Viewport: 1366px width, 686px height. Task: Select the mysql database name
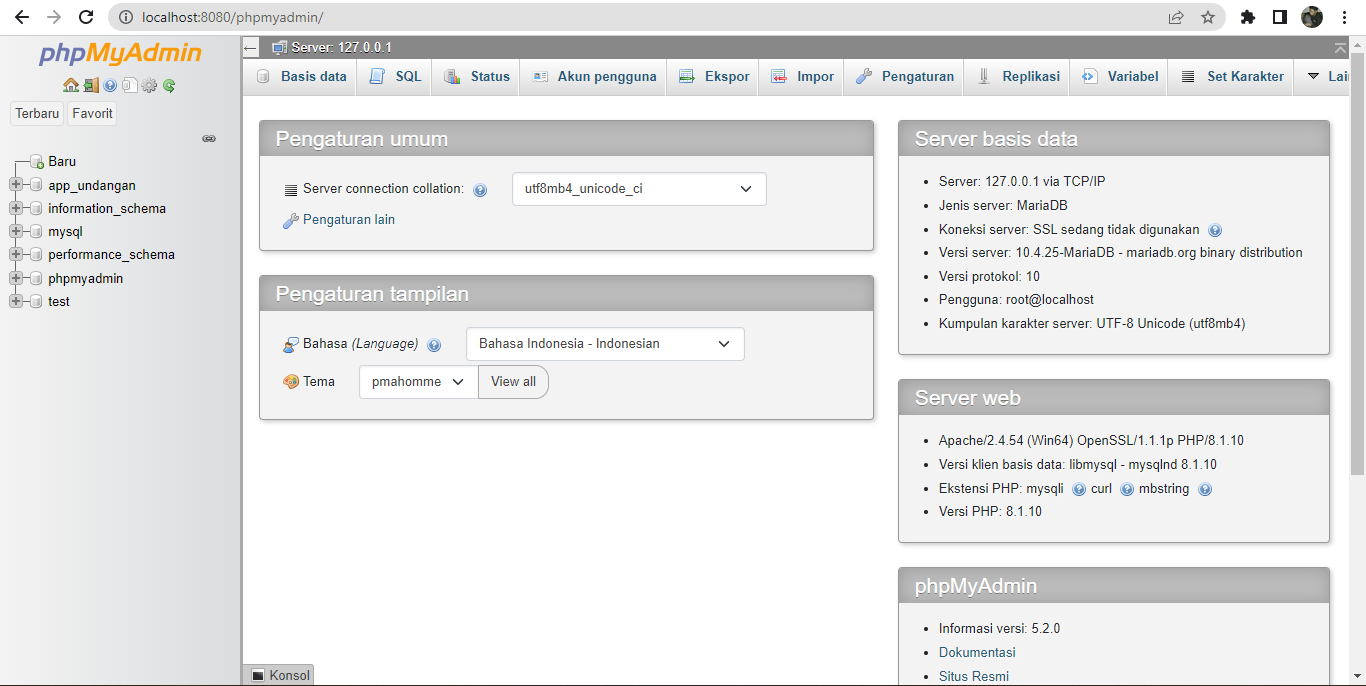click(x=65, y=232)
